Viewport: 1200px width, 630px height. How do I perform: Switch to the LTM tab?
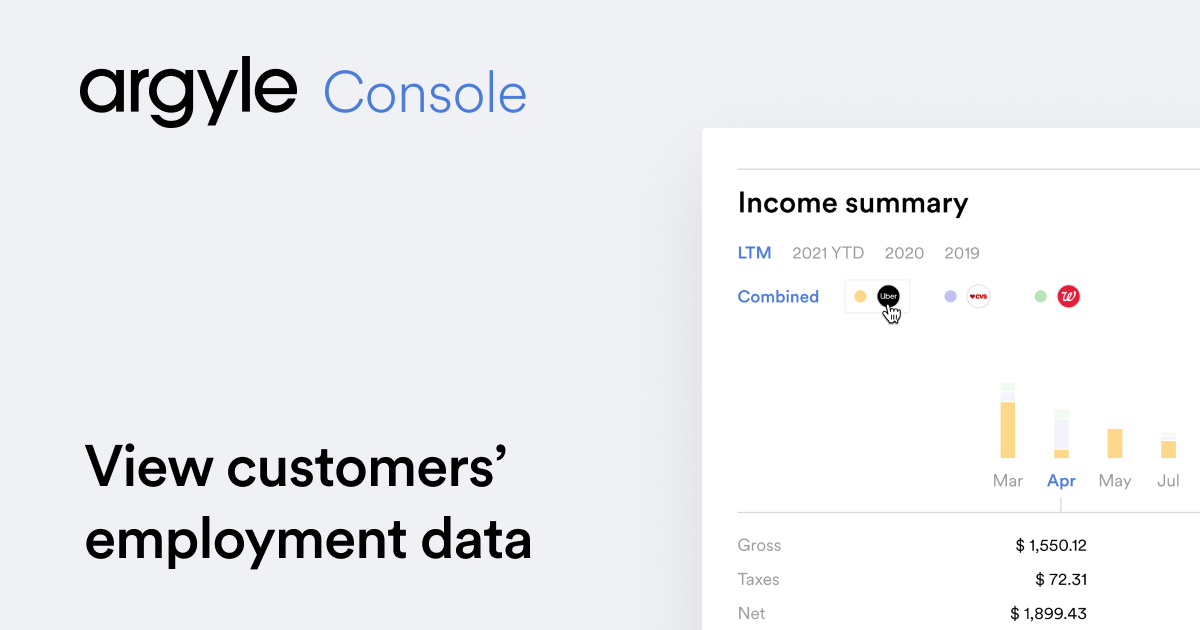(x=754, y=253)
